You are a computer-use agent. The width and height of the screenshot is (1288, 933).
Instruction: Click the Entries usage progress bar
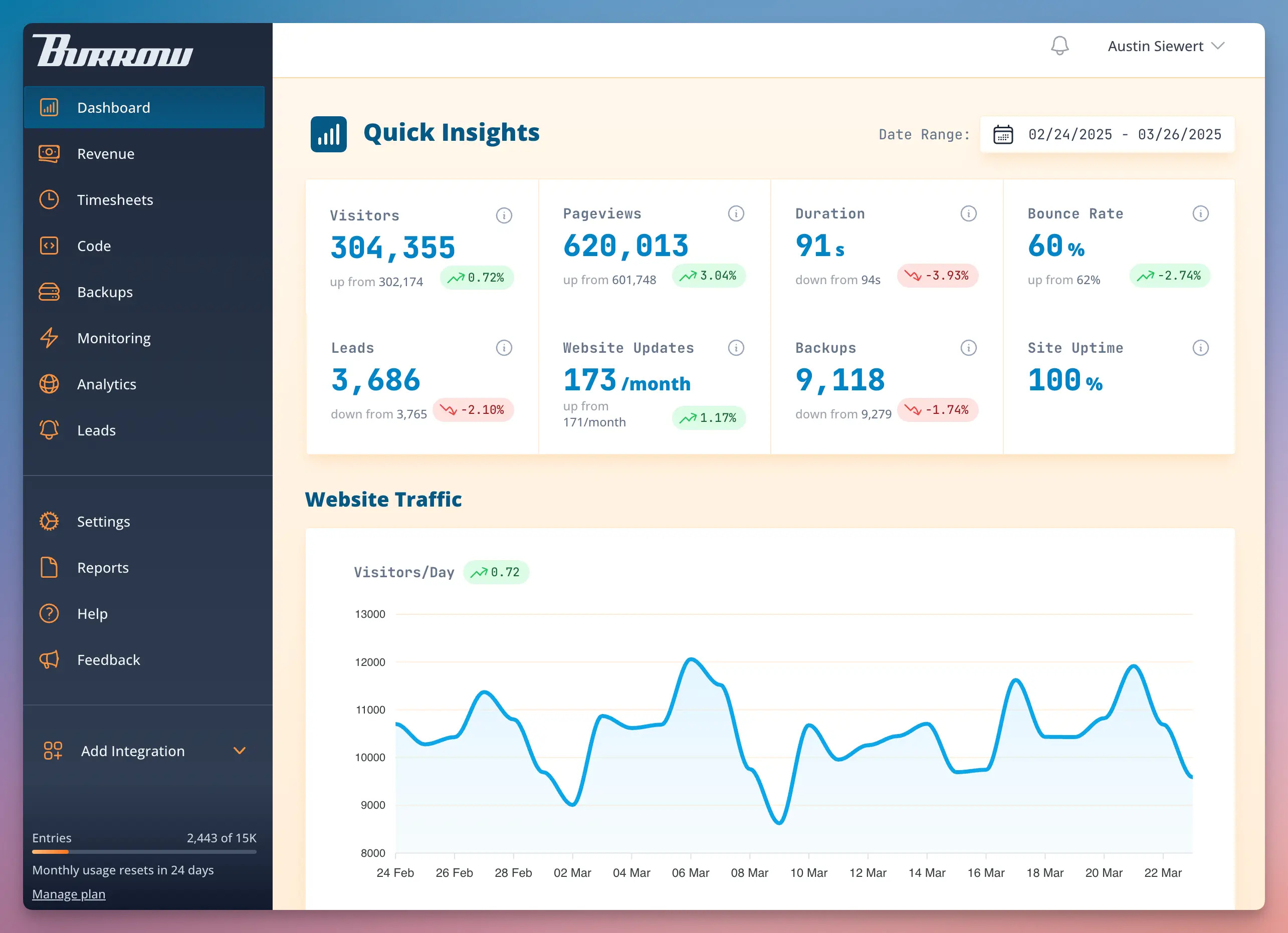(x=144, y=852)
